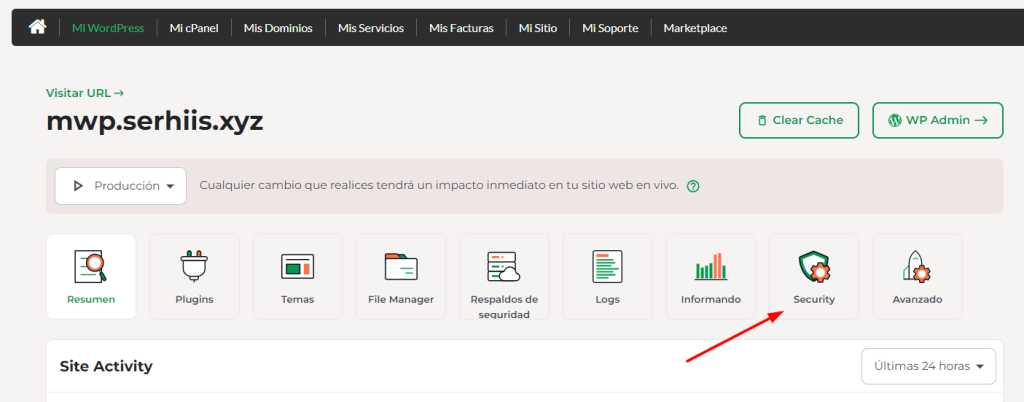The height and width of the screenshot is (402, 1024).
Task: Open the Respaldos de seguridad card
Action: [504, 277]
